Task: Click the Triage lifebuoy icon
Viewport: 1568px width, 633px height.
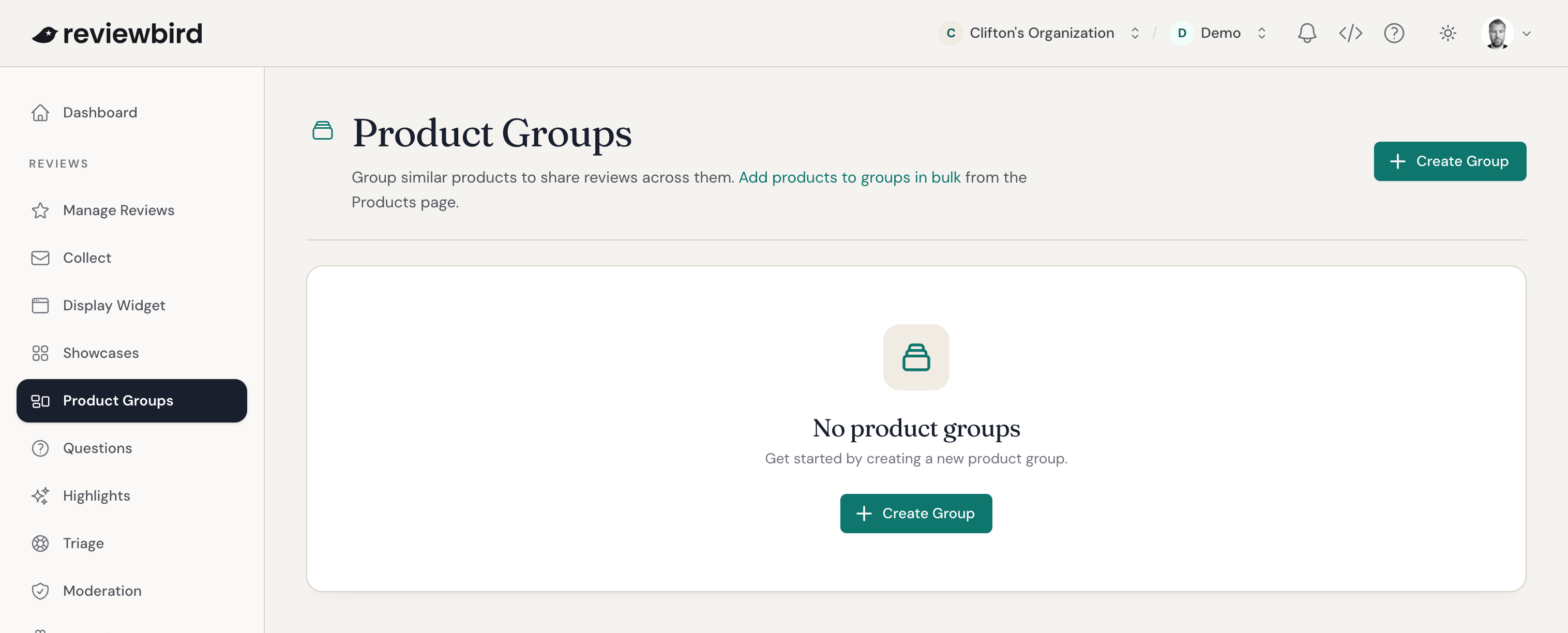Action: (x=40, y=544)
